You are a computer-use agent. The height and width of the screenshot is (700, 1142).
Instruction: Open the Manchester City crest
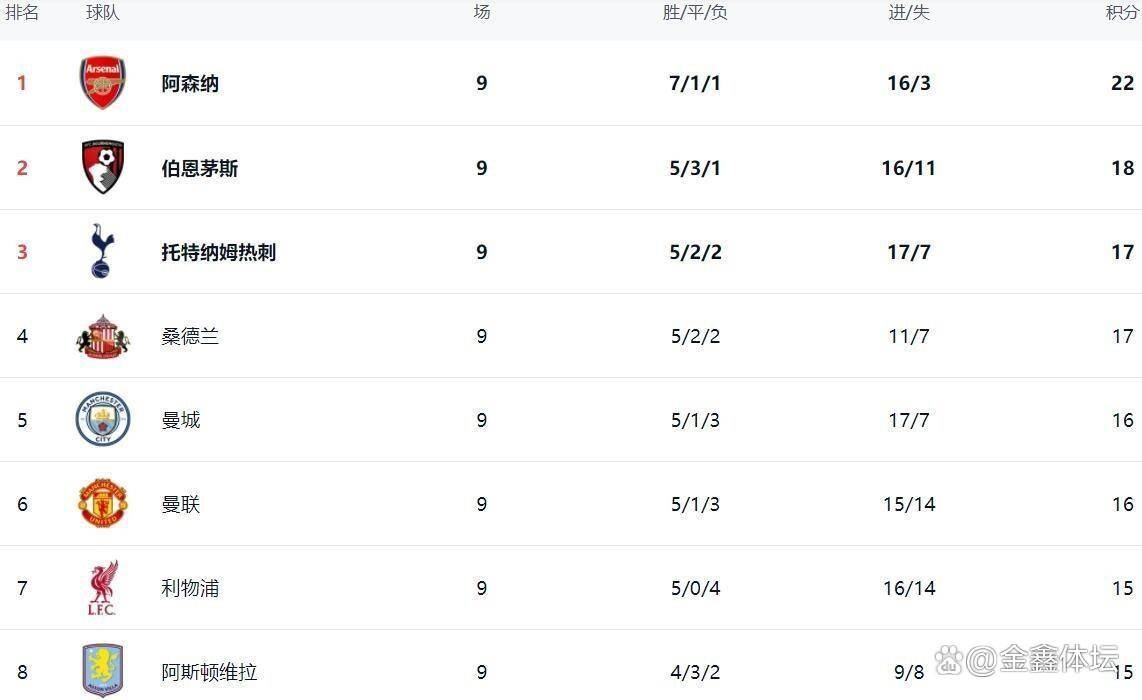103,419
